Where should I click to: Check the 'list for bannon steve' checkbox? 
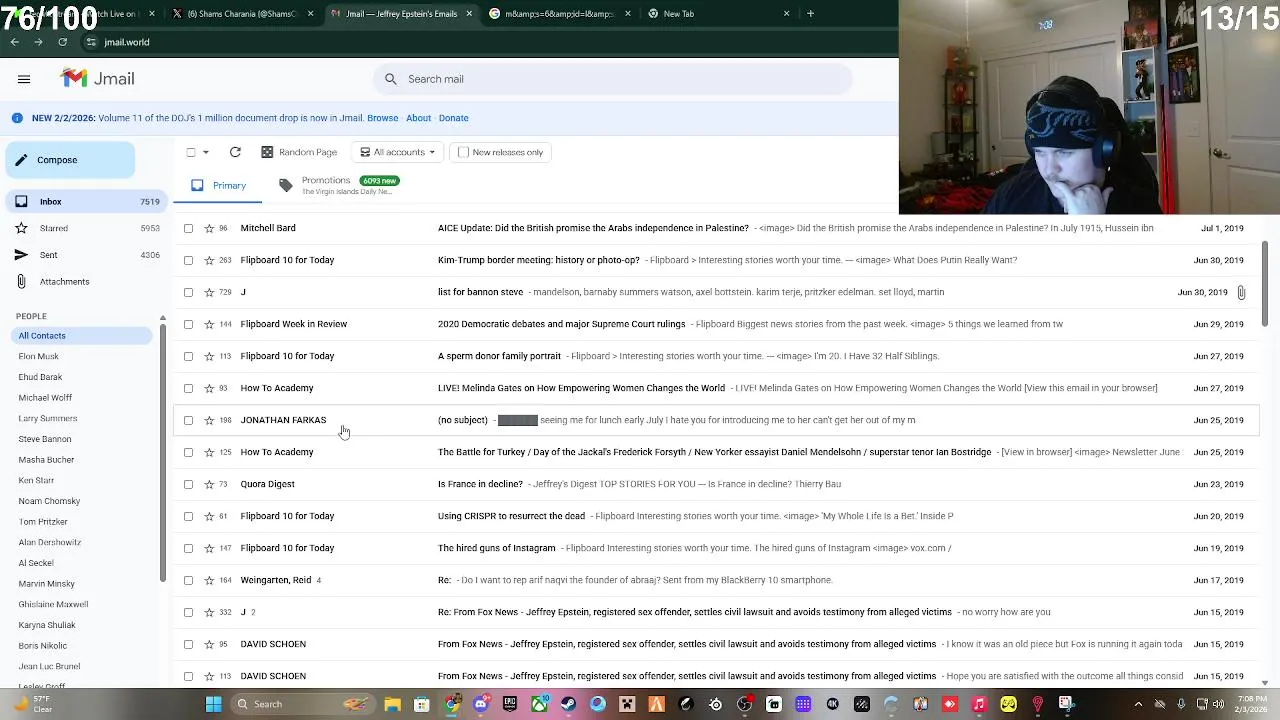(188, 292)
